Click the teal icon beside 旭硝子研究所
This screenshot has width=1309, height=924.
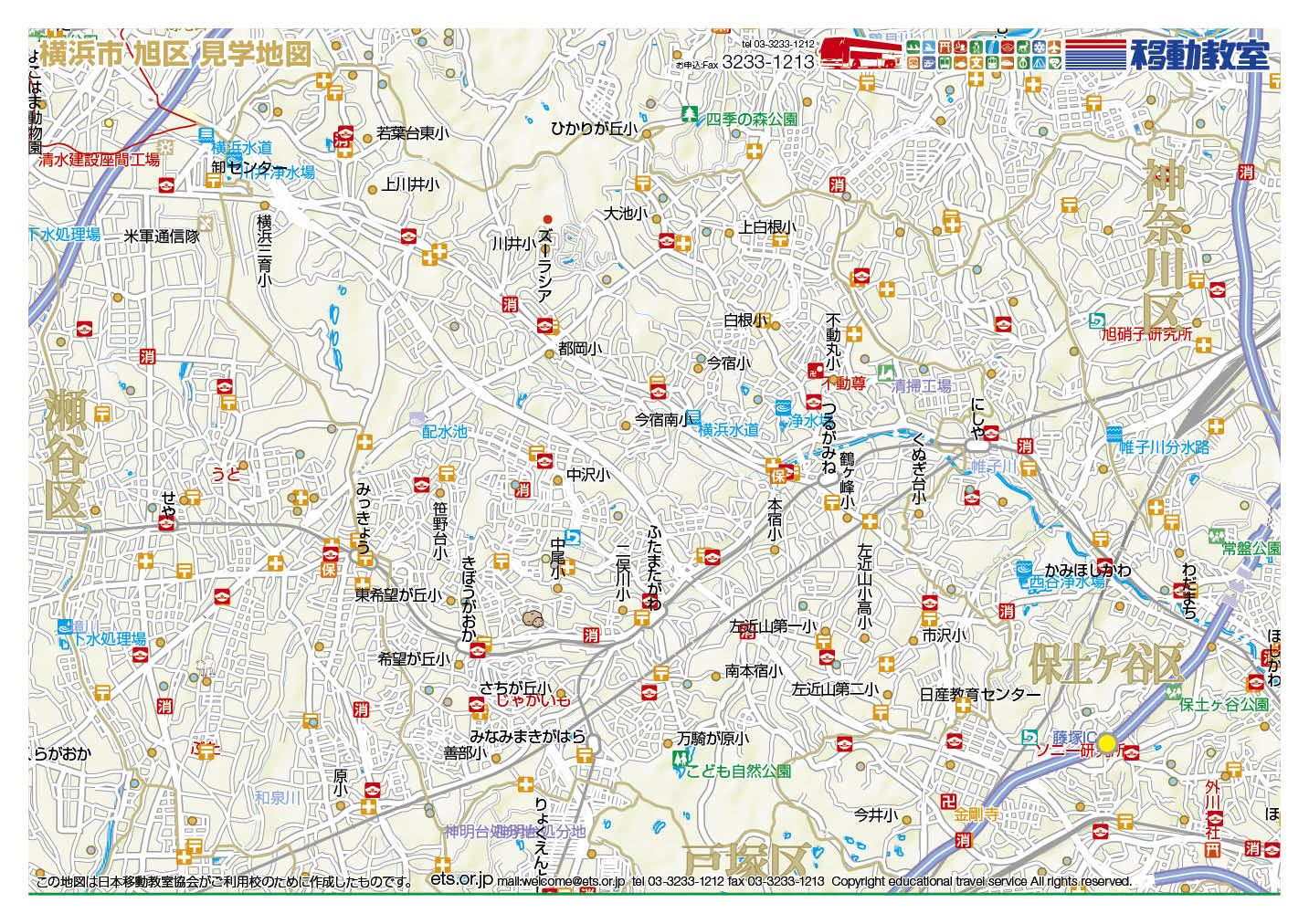click(x=1097, y=321)
